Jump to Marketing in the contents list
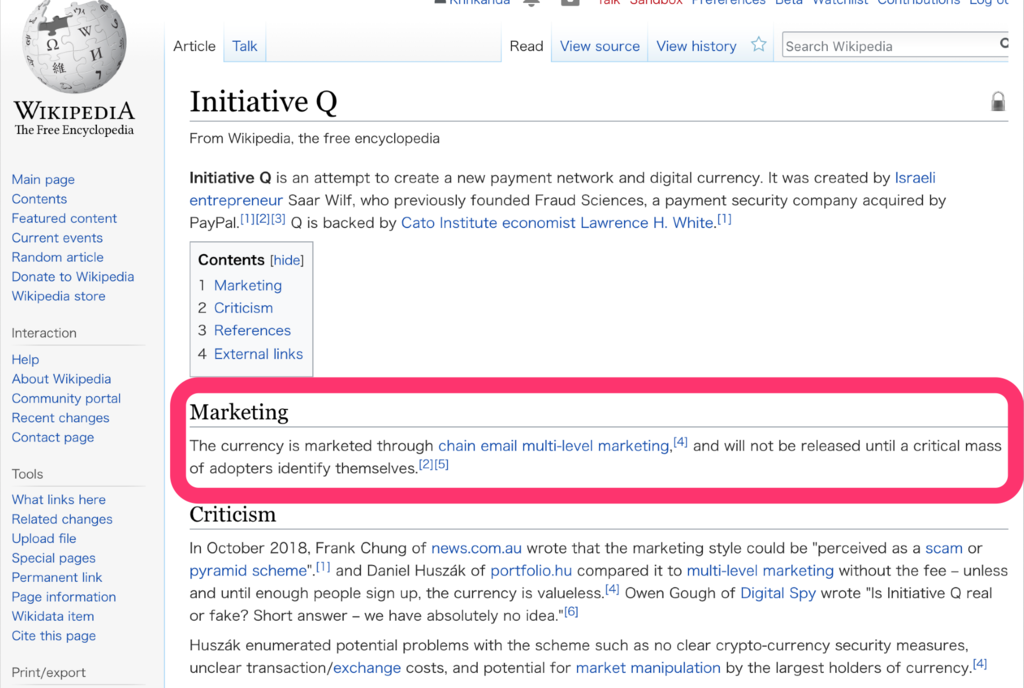Screen dimensions: 1024x688 (248, 285)
